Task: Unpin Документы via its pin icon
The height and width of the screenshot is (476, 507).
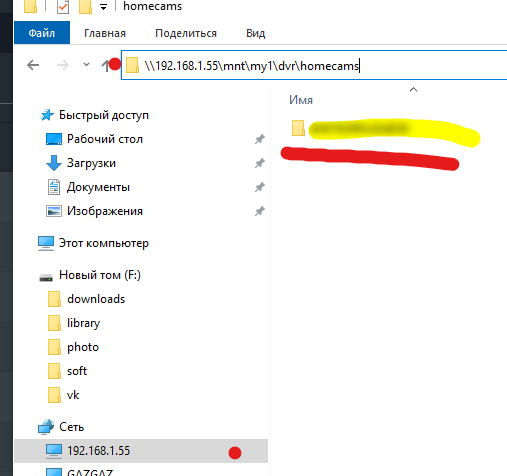Action: 260,187
